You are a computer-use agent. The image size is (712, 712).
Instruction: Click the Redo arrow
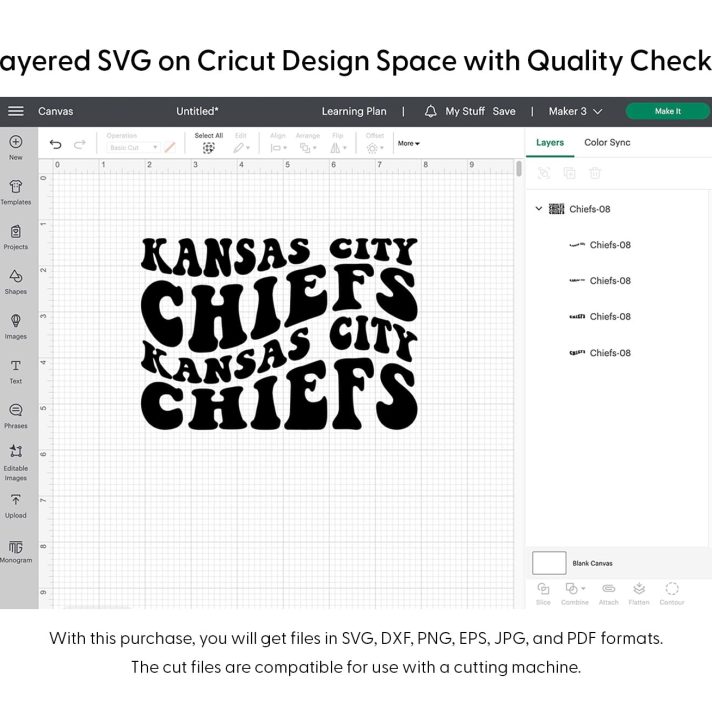[80, 144]
